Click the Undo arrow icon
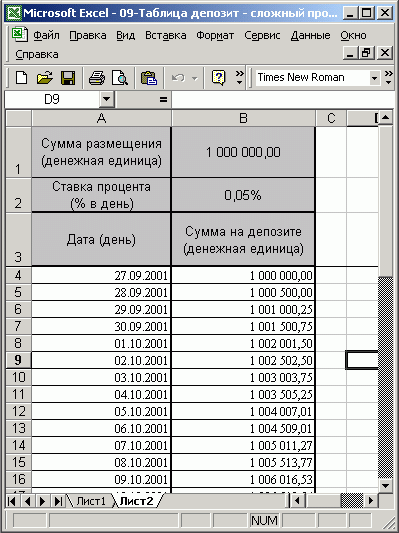Image resolution: width=399 pixels, height=533 pixels. (x=178, y=78)
